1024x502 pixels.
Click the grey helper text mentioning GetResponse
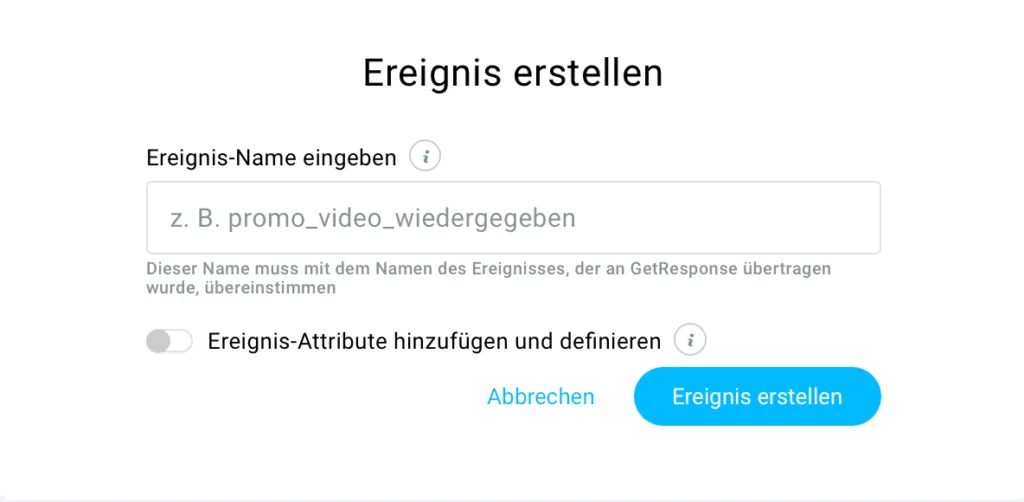point(488,278)
